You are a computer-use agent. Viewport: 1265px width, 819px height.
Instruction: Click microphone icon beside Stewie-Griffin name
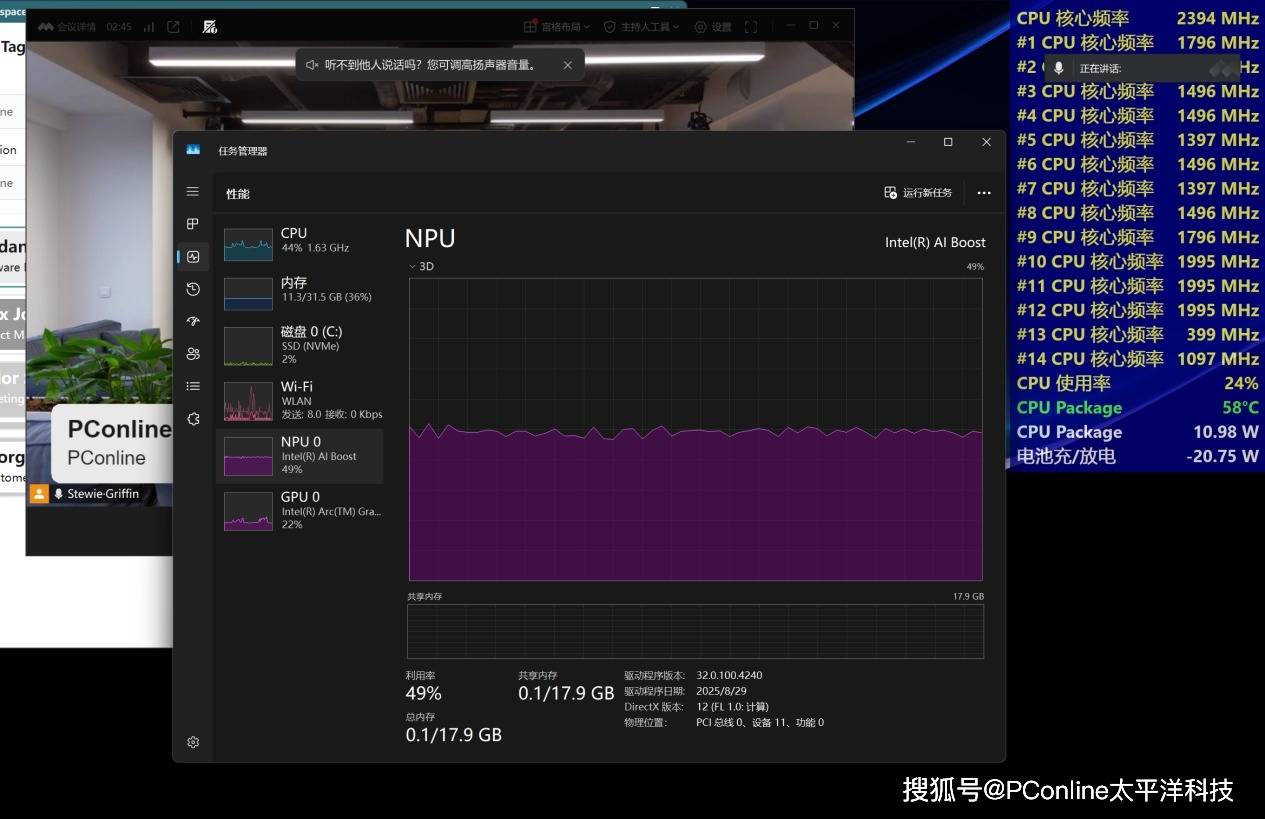(59, 494)
